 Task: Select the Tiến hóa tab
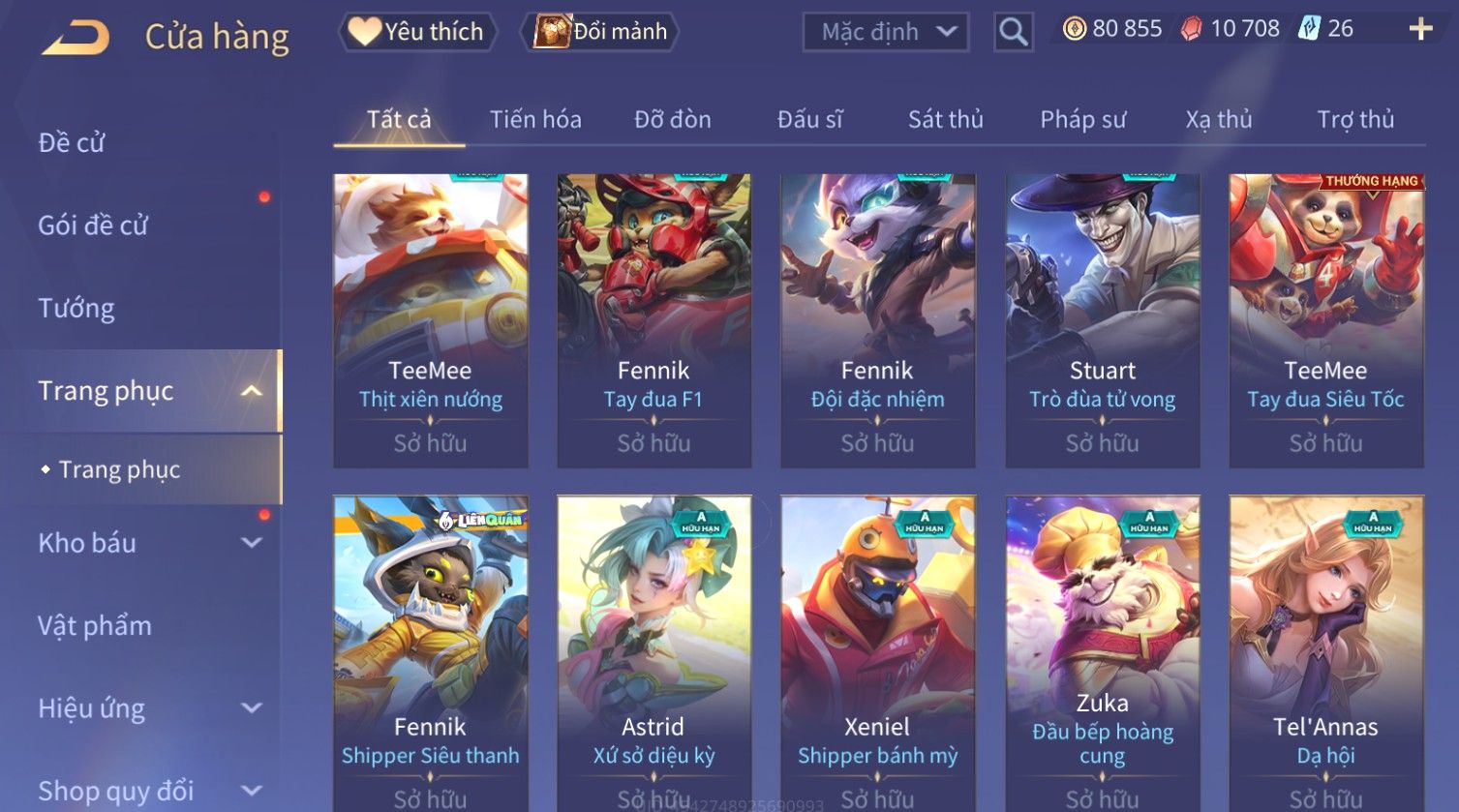(x=535, y=119)
